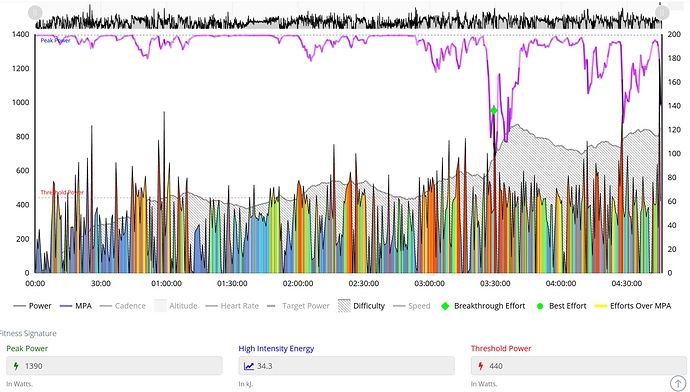
Task: Toggle the MPA series in legend
Action: click(76, 306)
